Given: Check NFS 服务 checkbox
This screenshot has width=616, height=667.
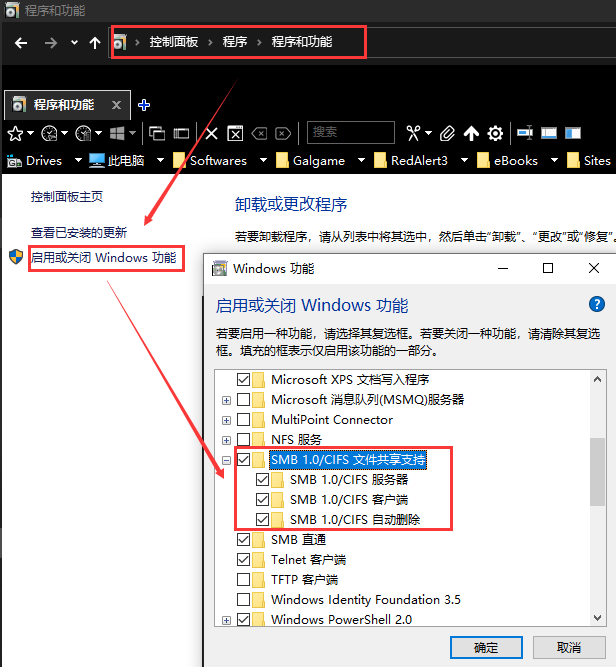Looking at the screenshot, I should click(243, 439).
